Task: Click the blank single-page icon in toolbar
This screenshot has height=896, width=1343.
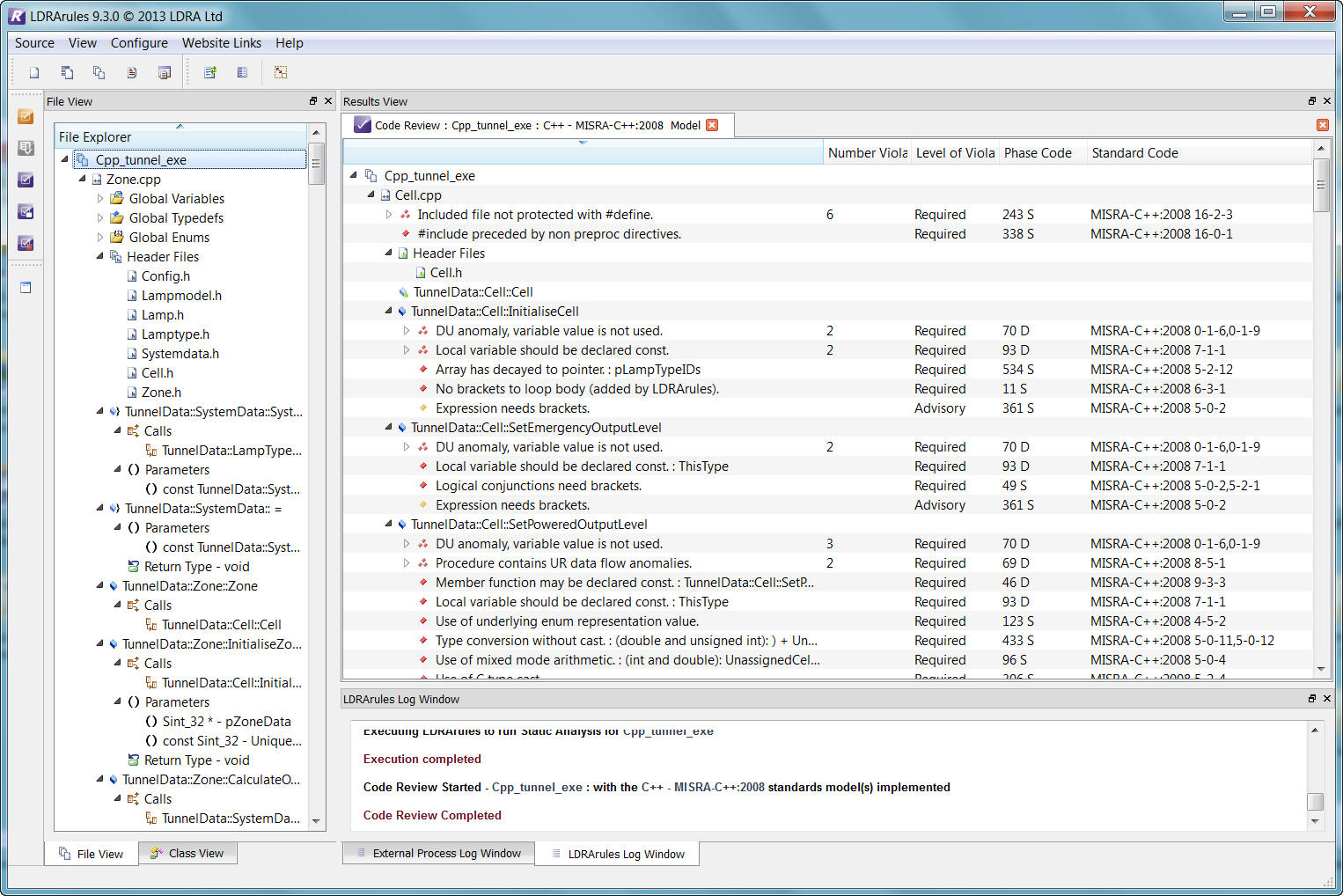Action: [x=34, y=72]
